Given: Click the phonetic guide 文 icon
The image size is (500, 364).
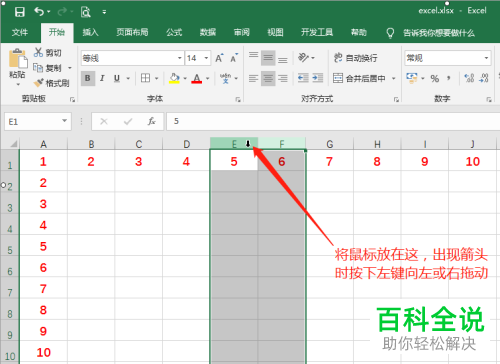Looking at the screenshot, I should coord(225,78).
